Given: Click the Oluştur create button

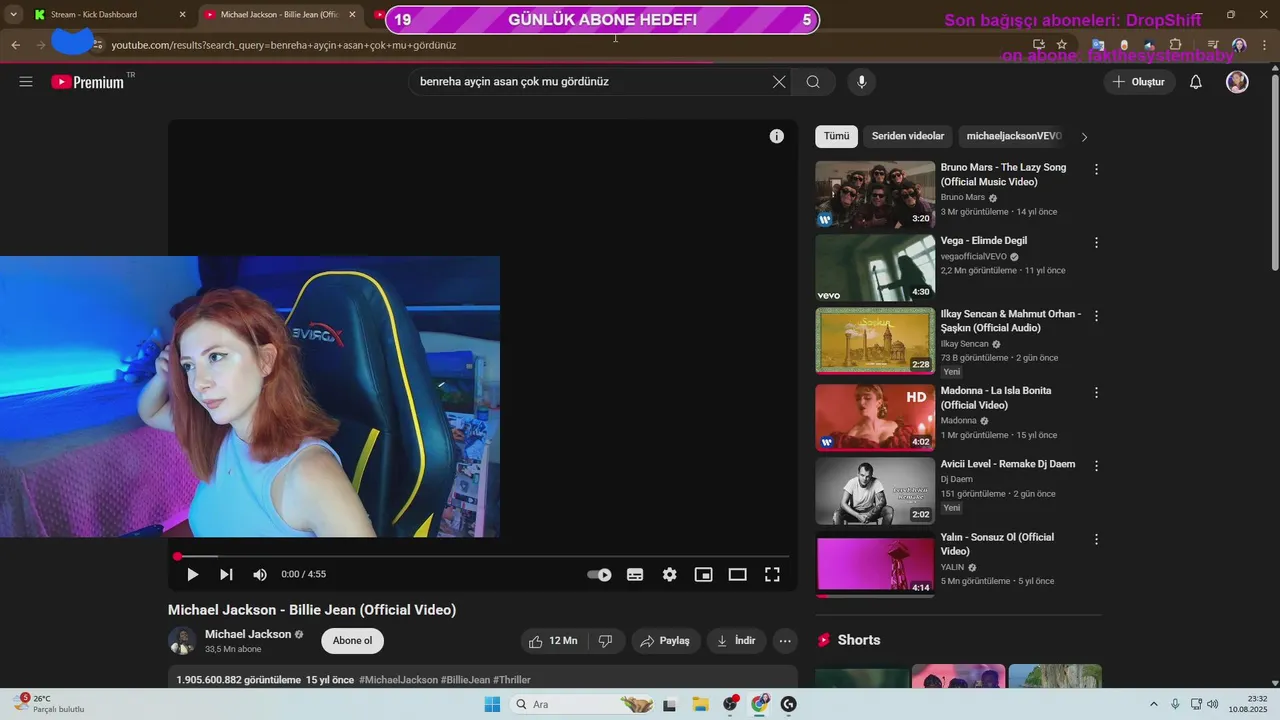Looking at the screenshot, I should [x=1139, y=82].
